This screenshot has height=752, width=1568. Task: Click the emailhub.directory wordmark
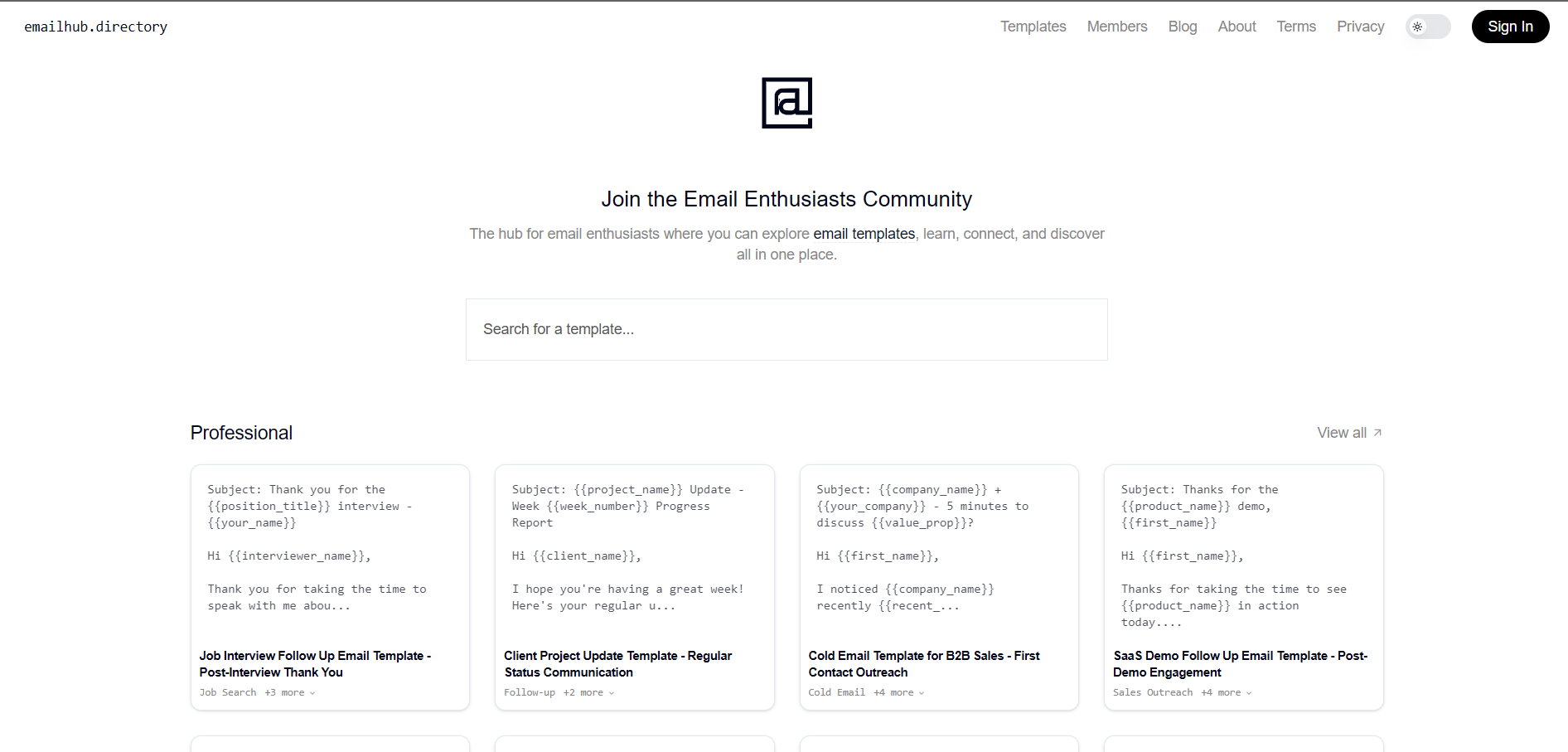[x=95, y=27]
